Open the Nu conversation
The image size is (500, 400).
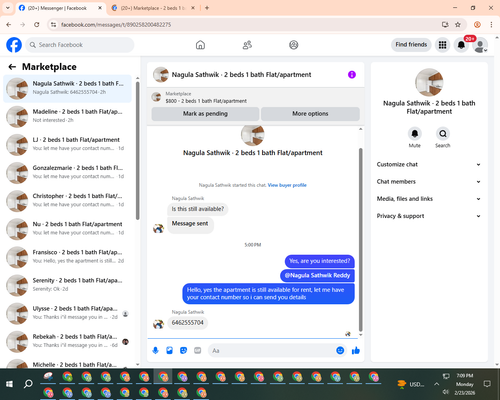coord(68,229)
